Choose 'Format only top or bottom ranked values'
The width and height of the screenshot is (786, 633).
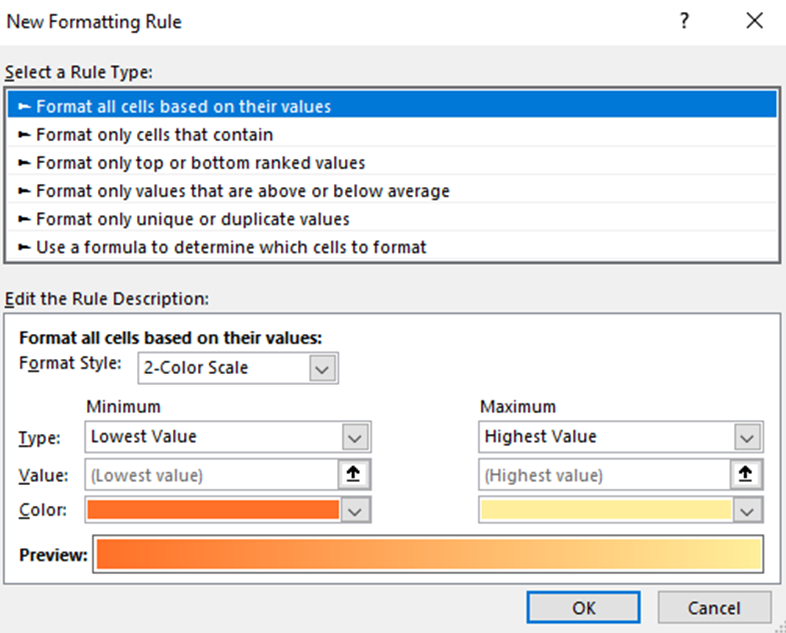(x=200, y=162)
